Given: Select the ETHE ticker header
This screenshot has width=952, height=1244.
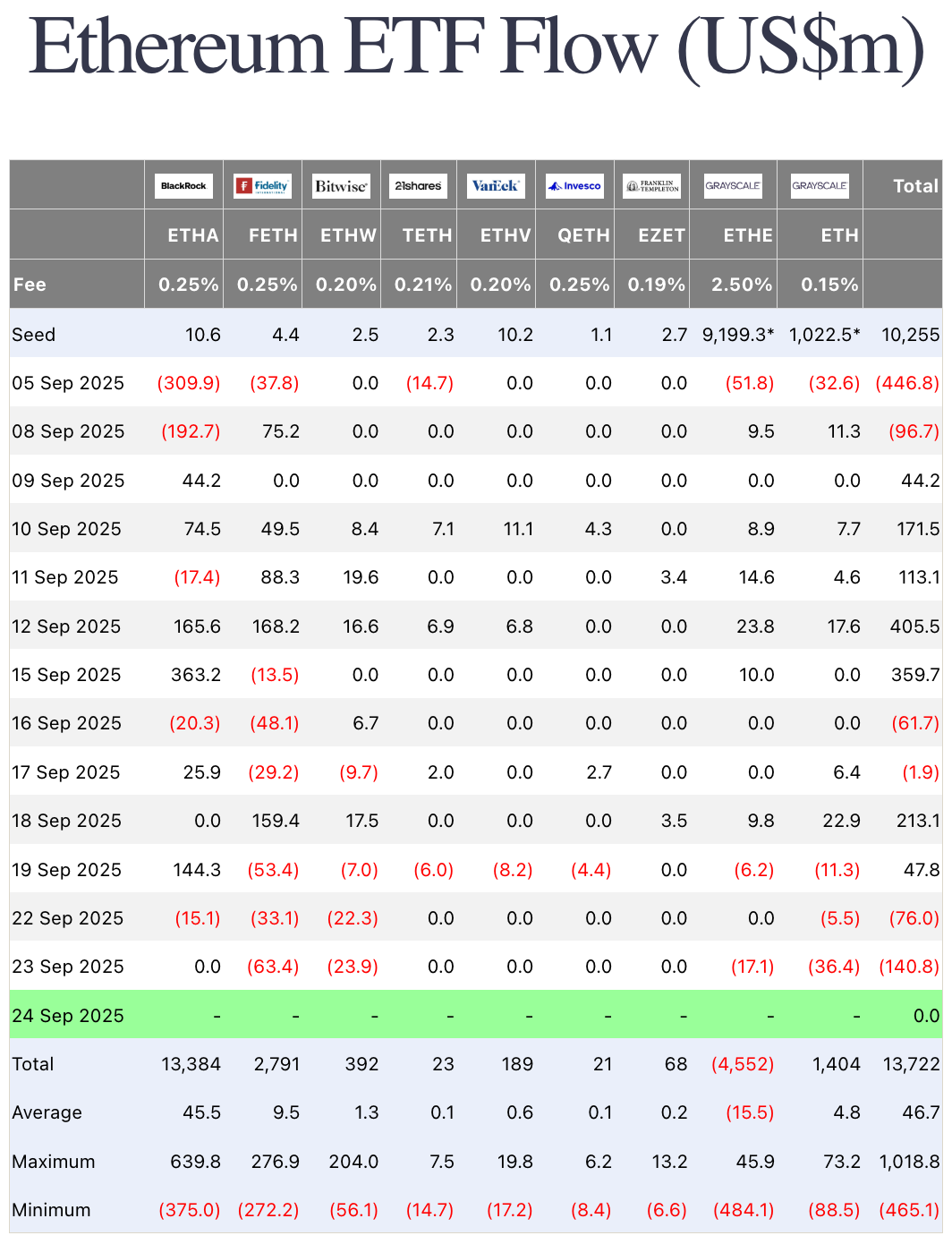Looking at the screenshot, I should tap(748, 235).
